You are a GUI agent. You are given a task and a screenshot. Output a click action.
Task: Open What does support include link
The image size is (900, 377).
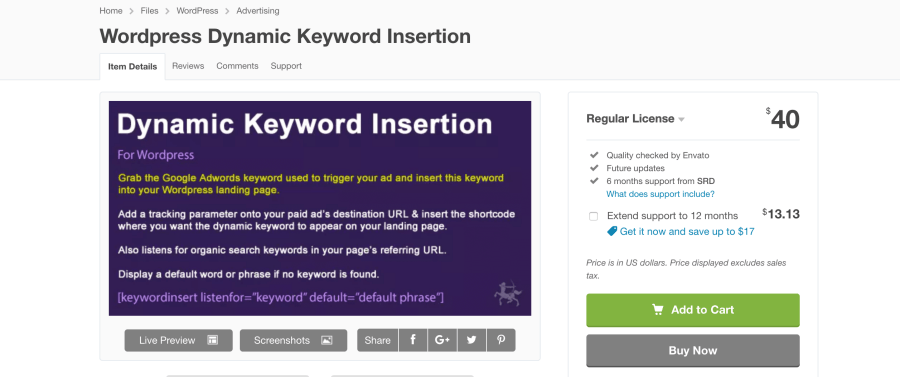660,194
